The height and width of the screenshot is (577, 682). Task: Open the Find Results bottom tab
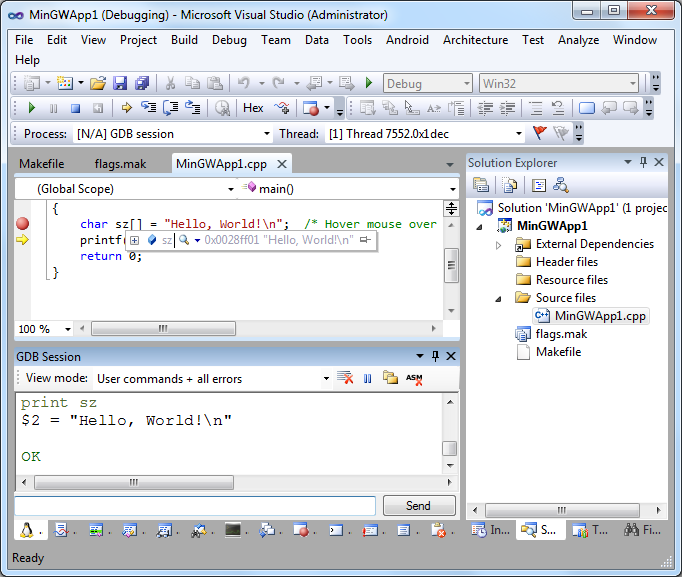643,530
